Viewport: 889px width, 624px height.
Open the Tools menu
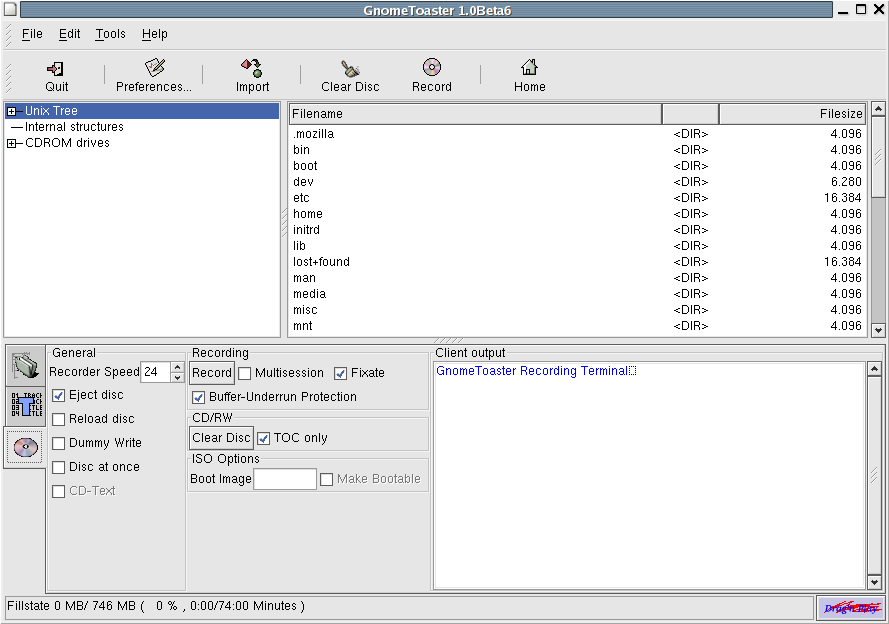click(x=110, y=34)
